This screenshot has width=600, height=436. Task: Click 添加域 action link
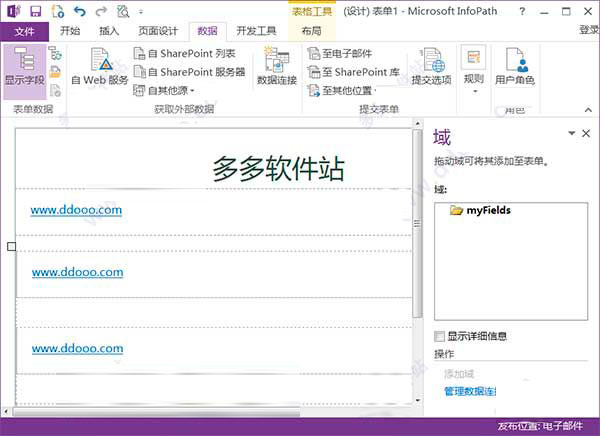pyautogui.click(x=459, y=374)
